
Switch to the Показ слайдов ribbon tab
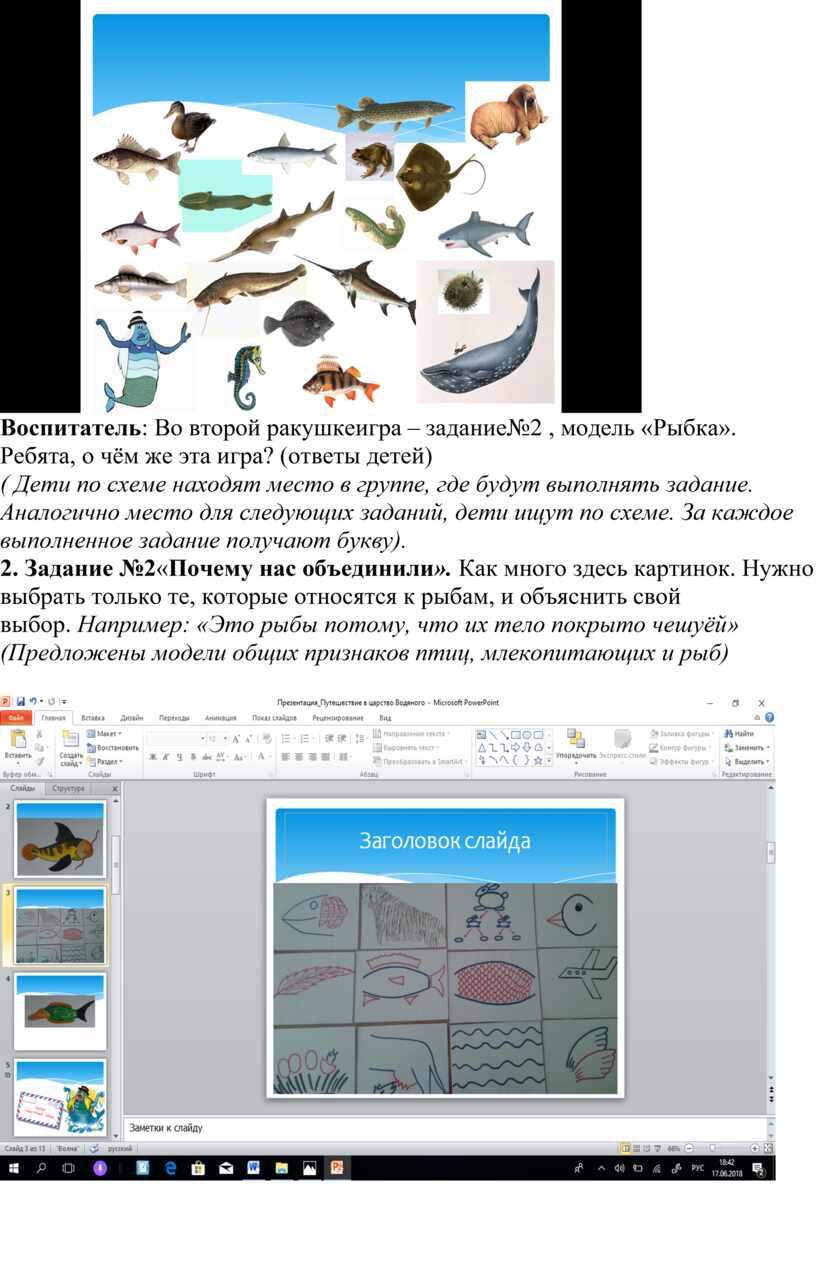tap(275, 718)
